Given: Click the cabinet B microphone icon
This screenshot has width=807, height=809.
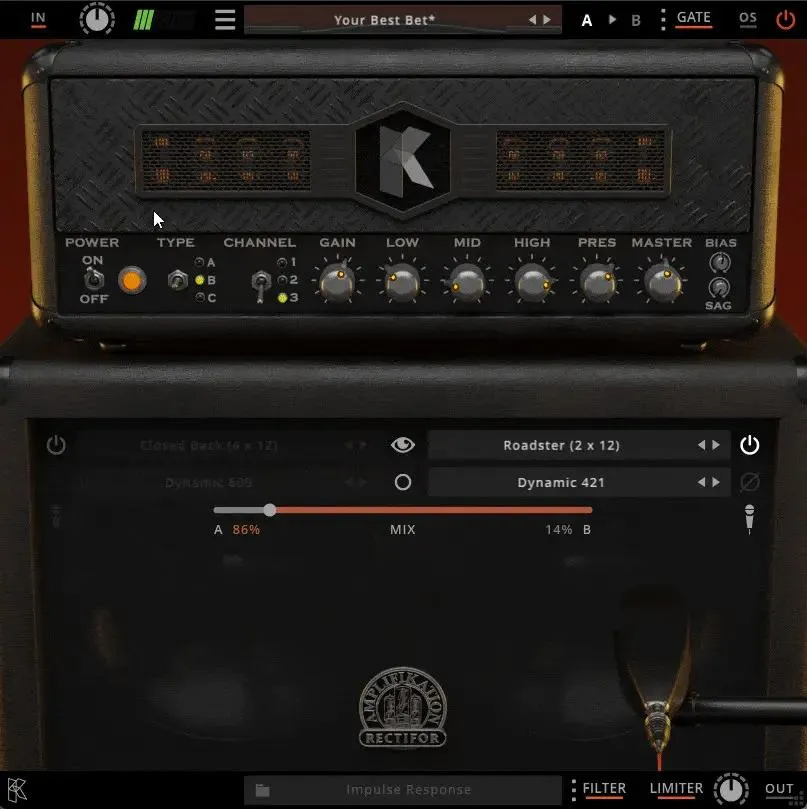Looking at the screenshot, I should coord(749,518).
